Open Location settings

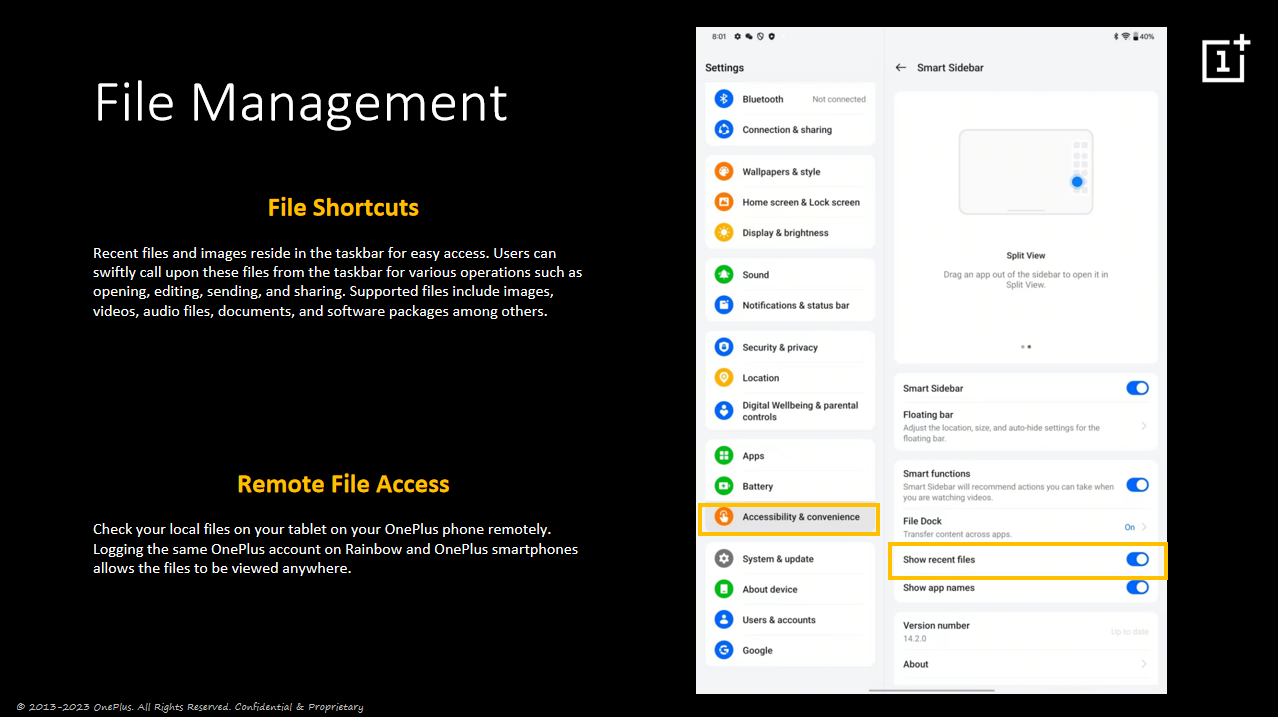[790, 378]
